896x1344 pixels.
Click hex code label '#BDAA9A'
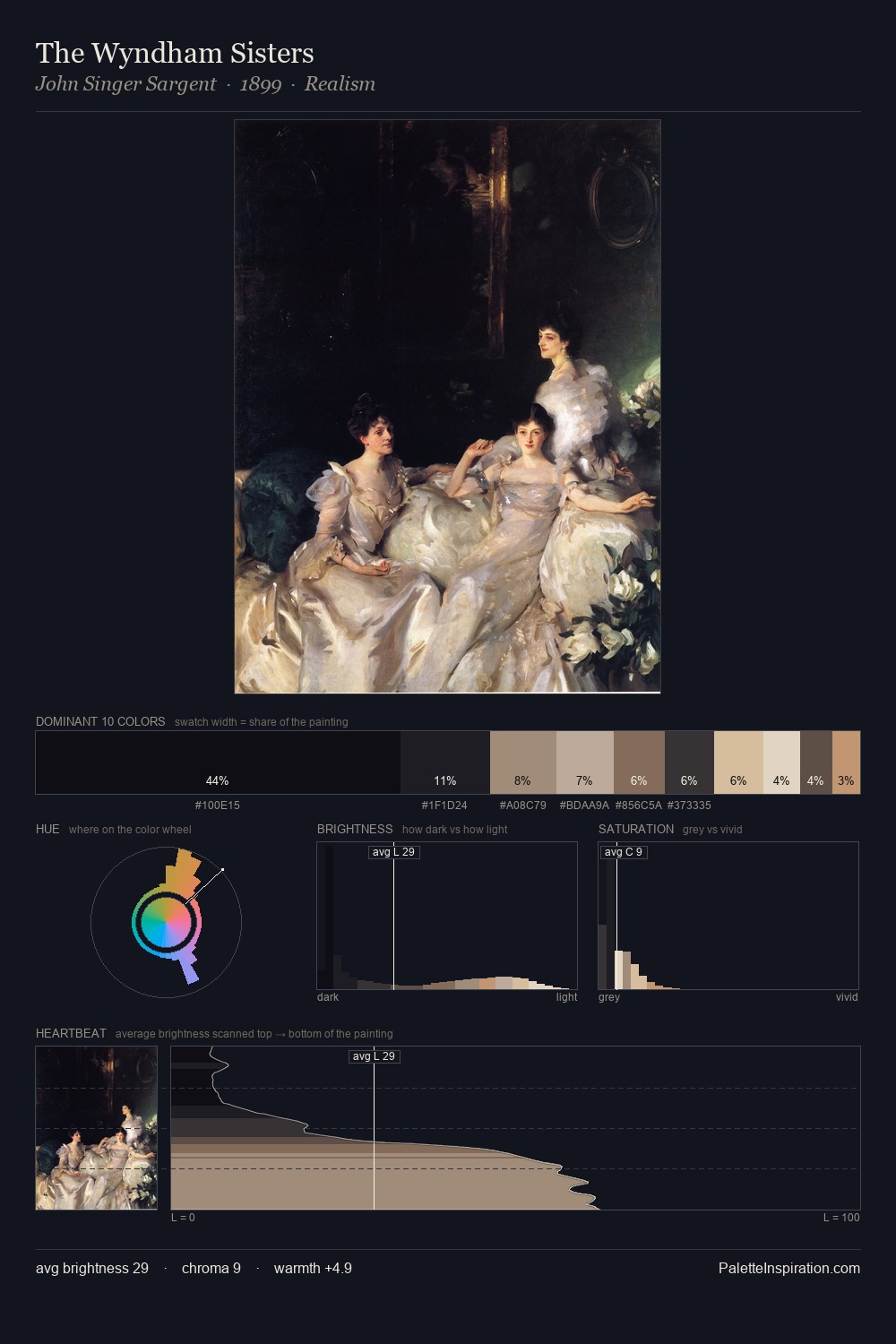pos(584,805)
